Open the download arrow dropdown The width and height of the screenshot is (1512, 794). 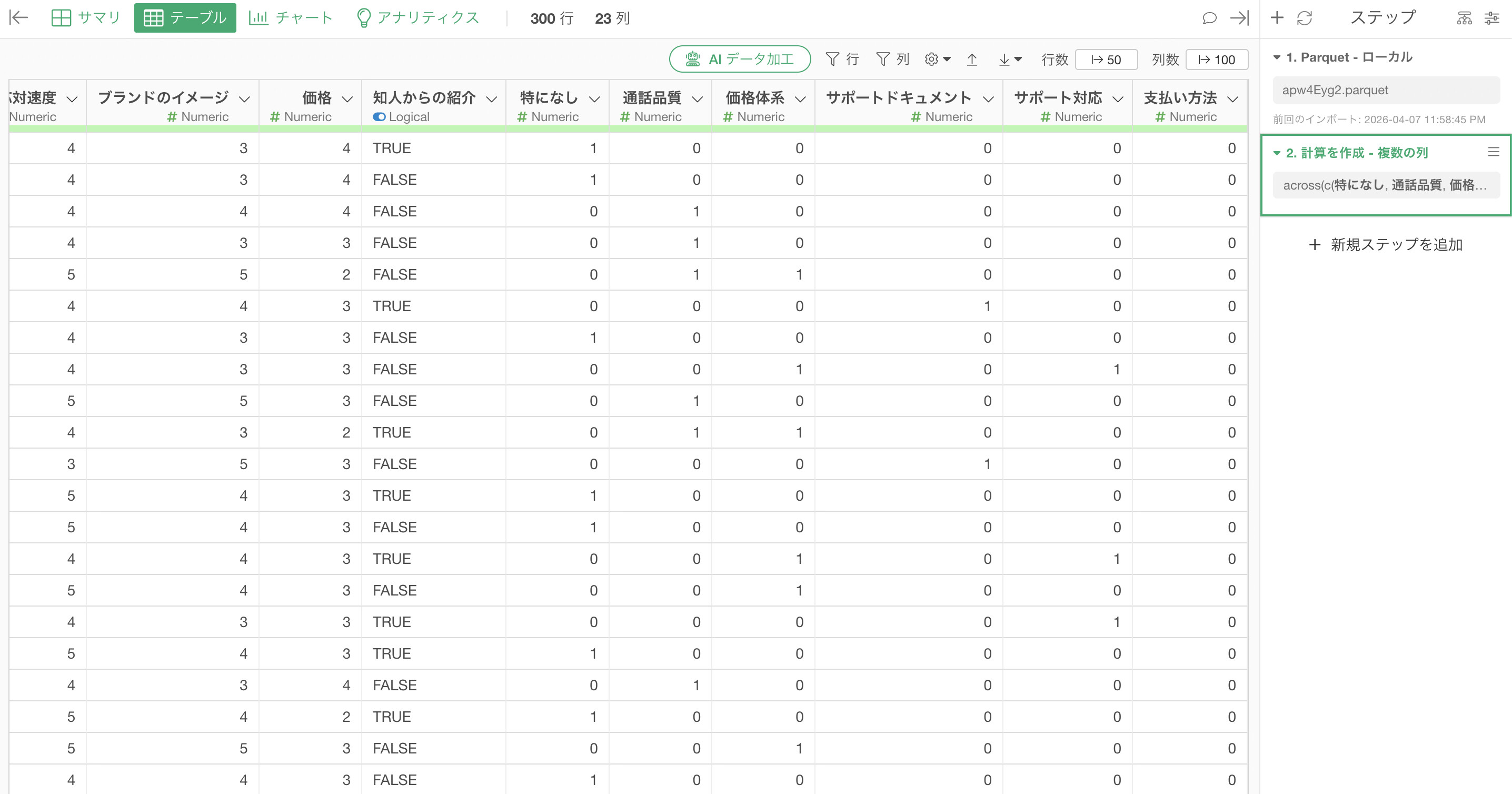click(x=1010, y=59)
